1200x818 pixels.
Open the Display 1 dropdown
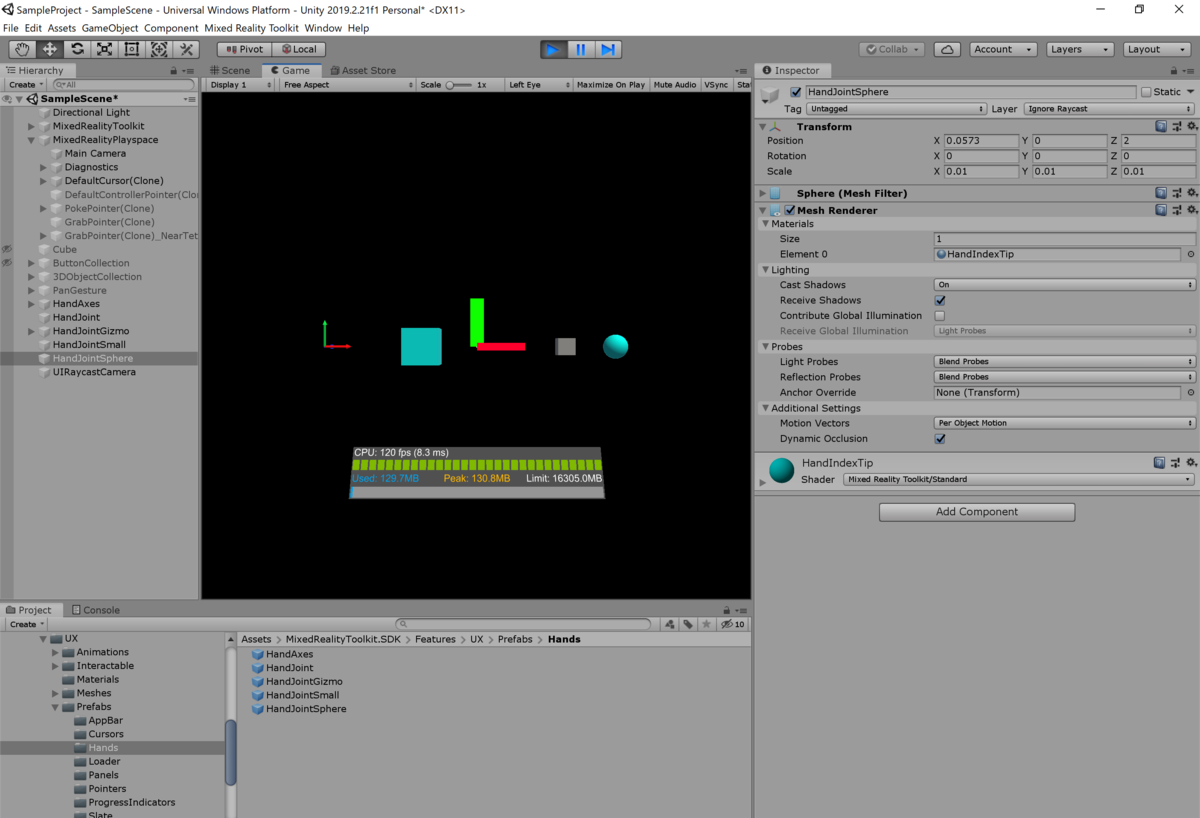pos(240,85)
